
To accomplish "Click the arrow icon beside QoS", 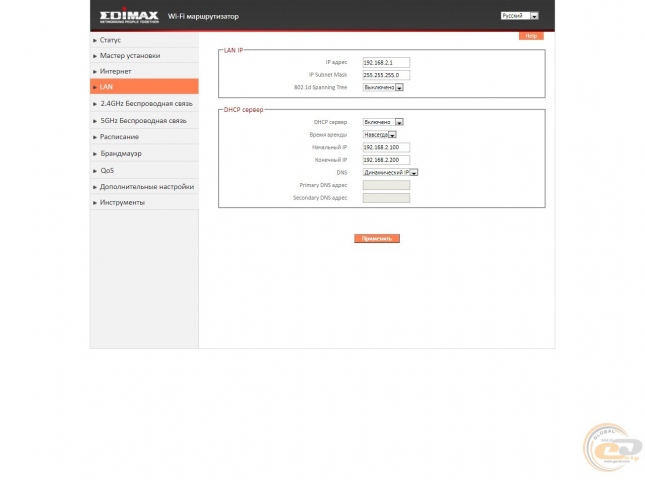I will (95, 171).
